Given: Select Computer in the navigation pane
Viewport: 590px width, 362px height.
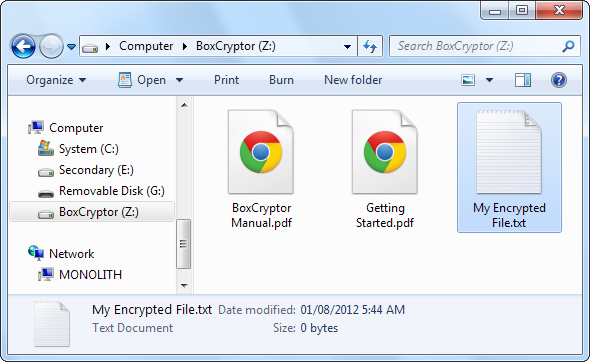Looking at the screenshot, I should tap(76, 128).
